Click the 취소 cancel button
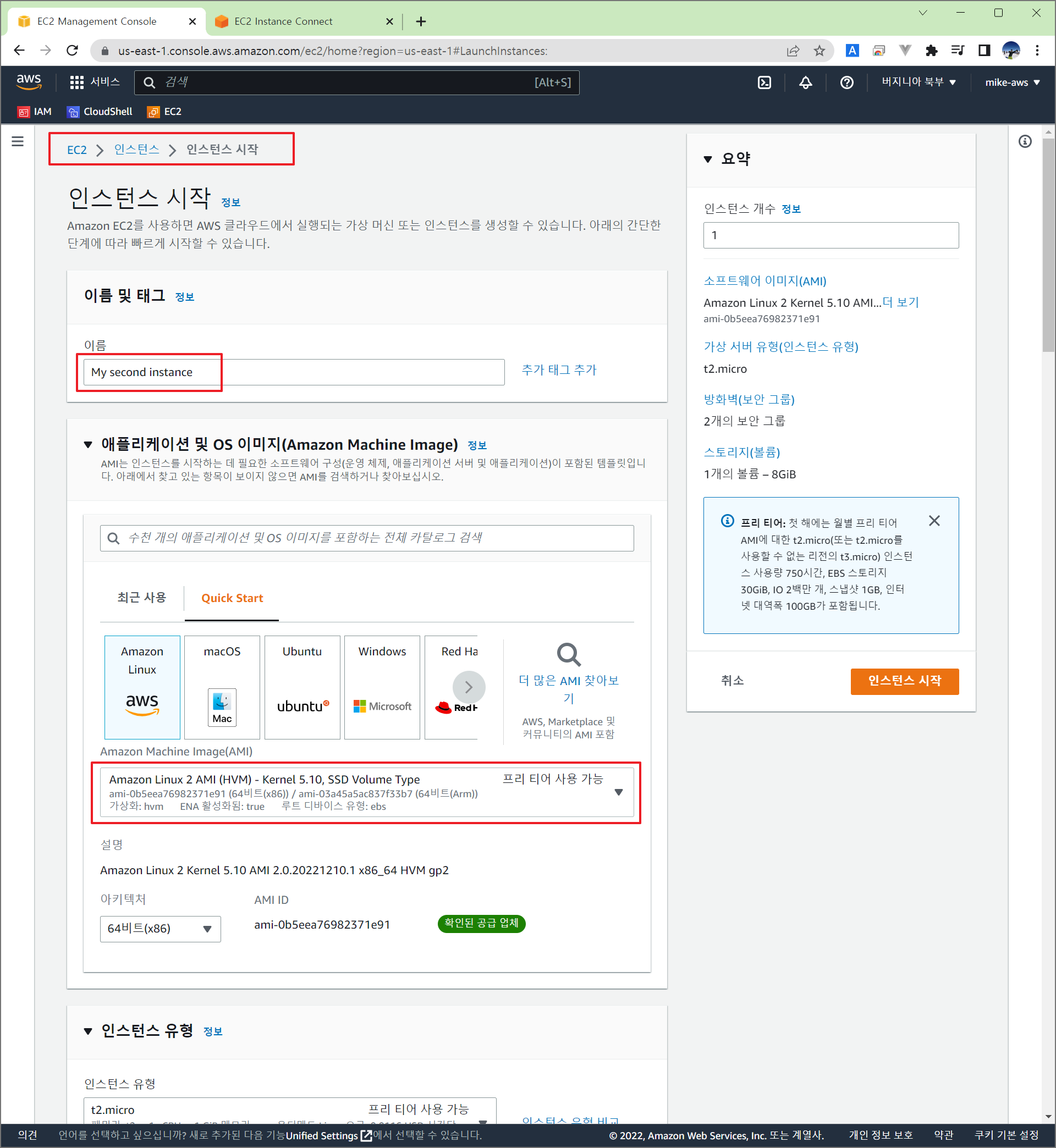The width and height of the screenshot is (1056, 1148). pyautogui.click(x=732, y=681)
